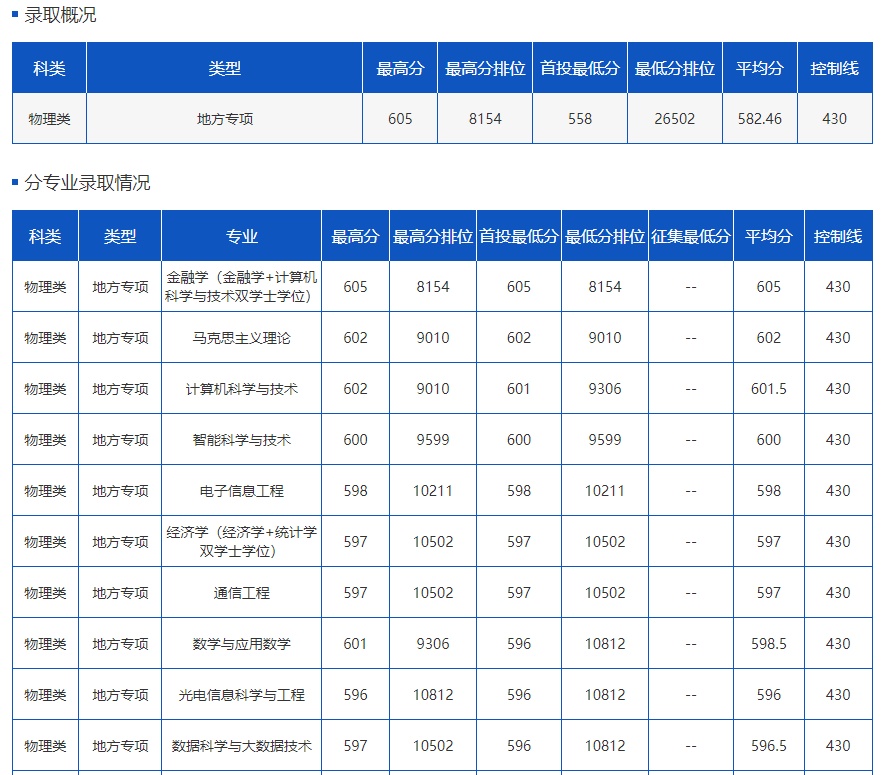
Task: Click the 平均分 header in majors table
Action: [x=769, y=236]
